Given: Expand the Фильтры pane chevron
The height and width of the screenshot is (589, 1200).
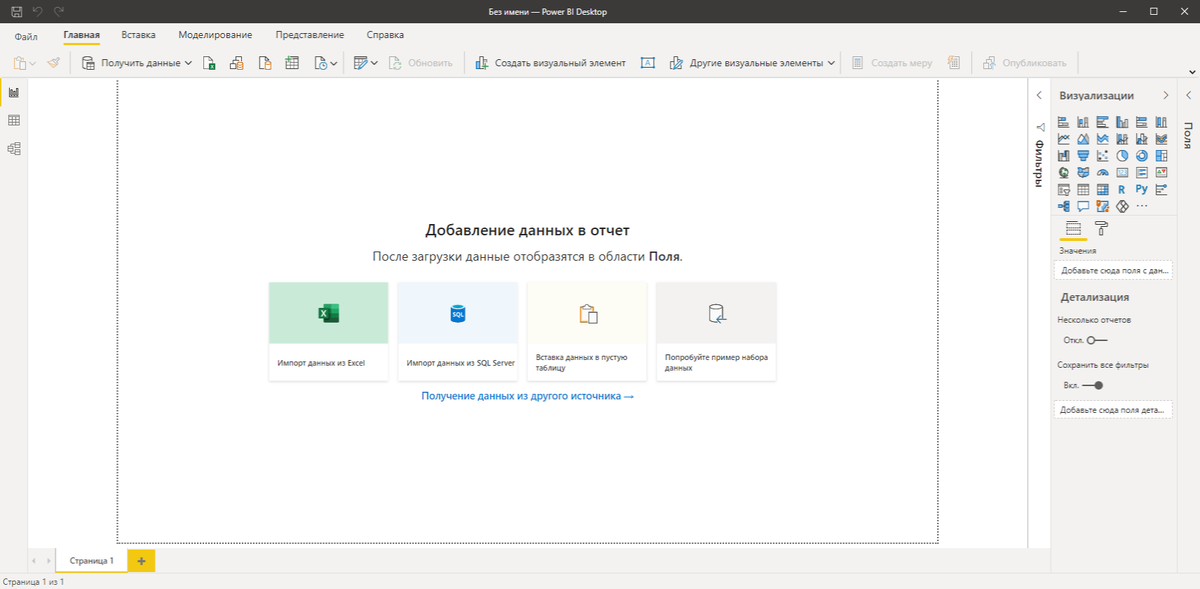Looking at the screenshot, I should click(1038, 95).
